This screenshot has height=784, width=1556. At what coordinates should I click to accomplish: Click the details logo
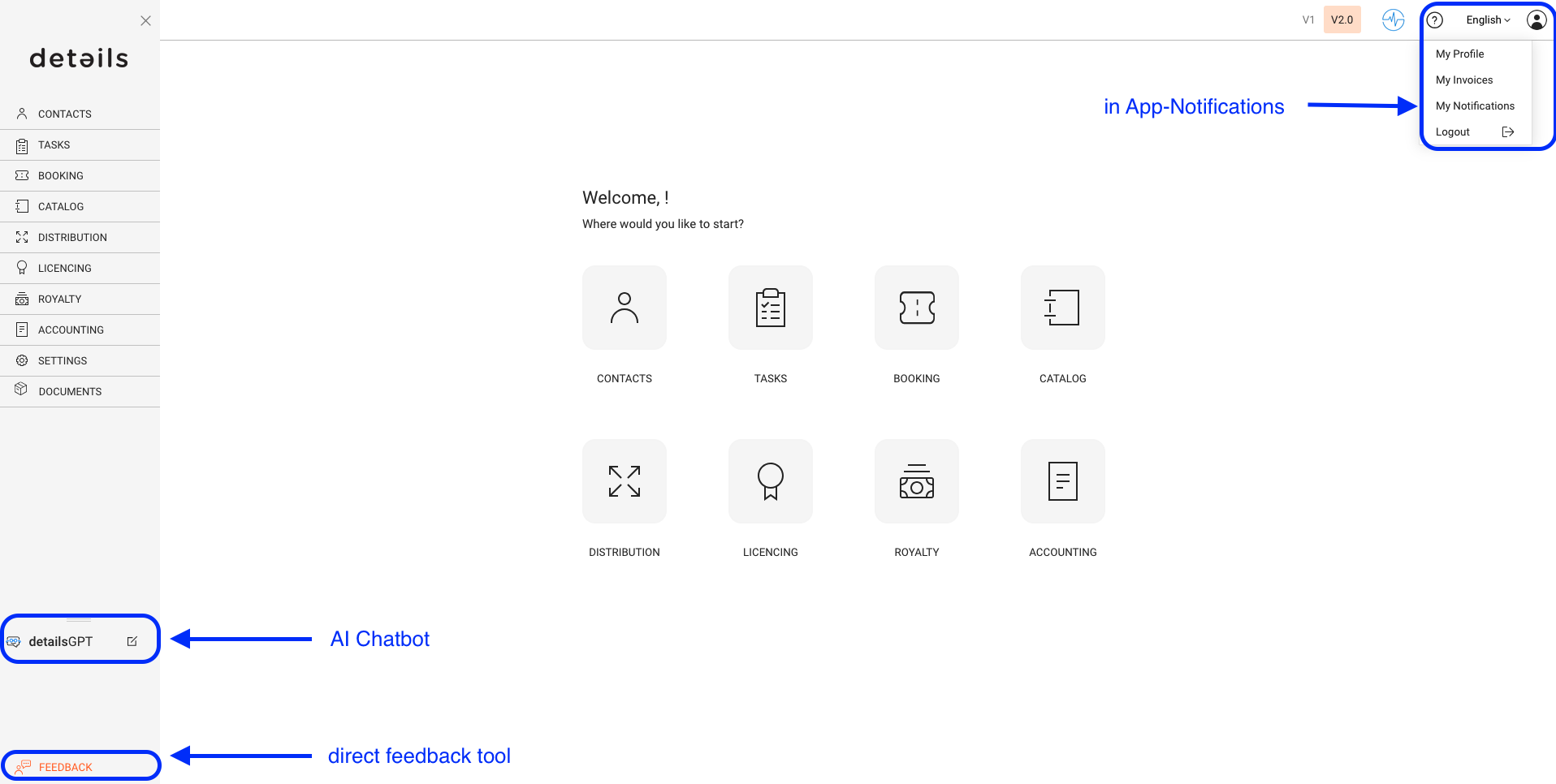pyautogui.click(x=79, y=58)
